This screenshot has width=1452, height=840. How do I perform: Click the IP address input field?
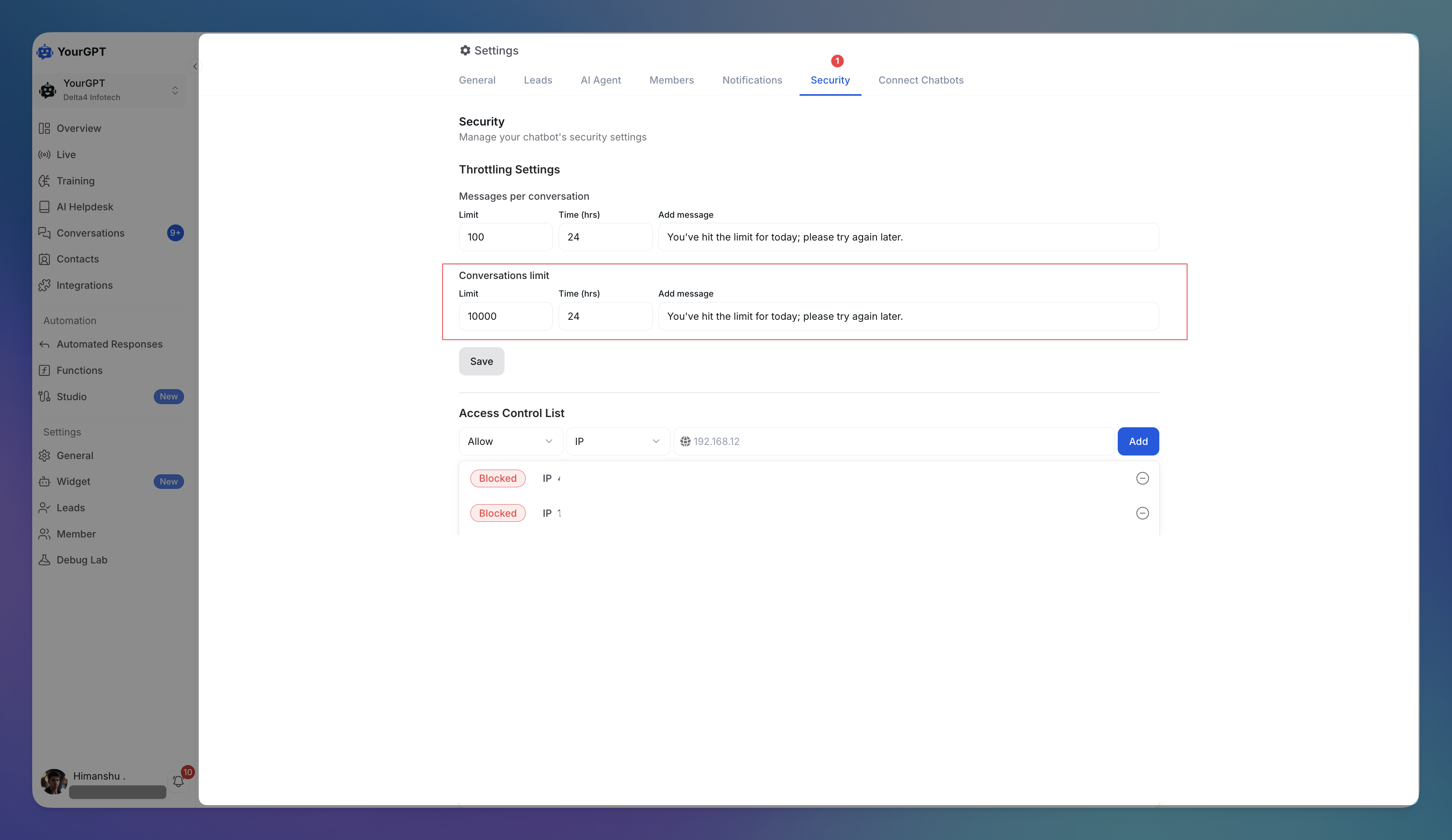pyautogui.click(x=899, y=441)
